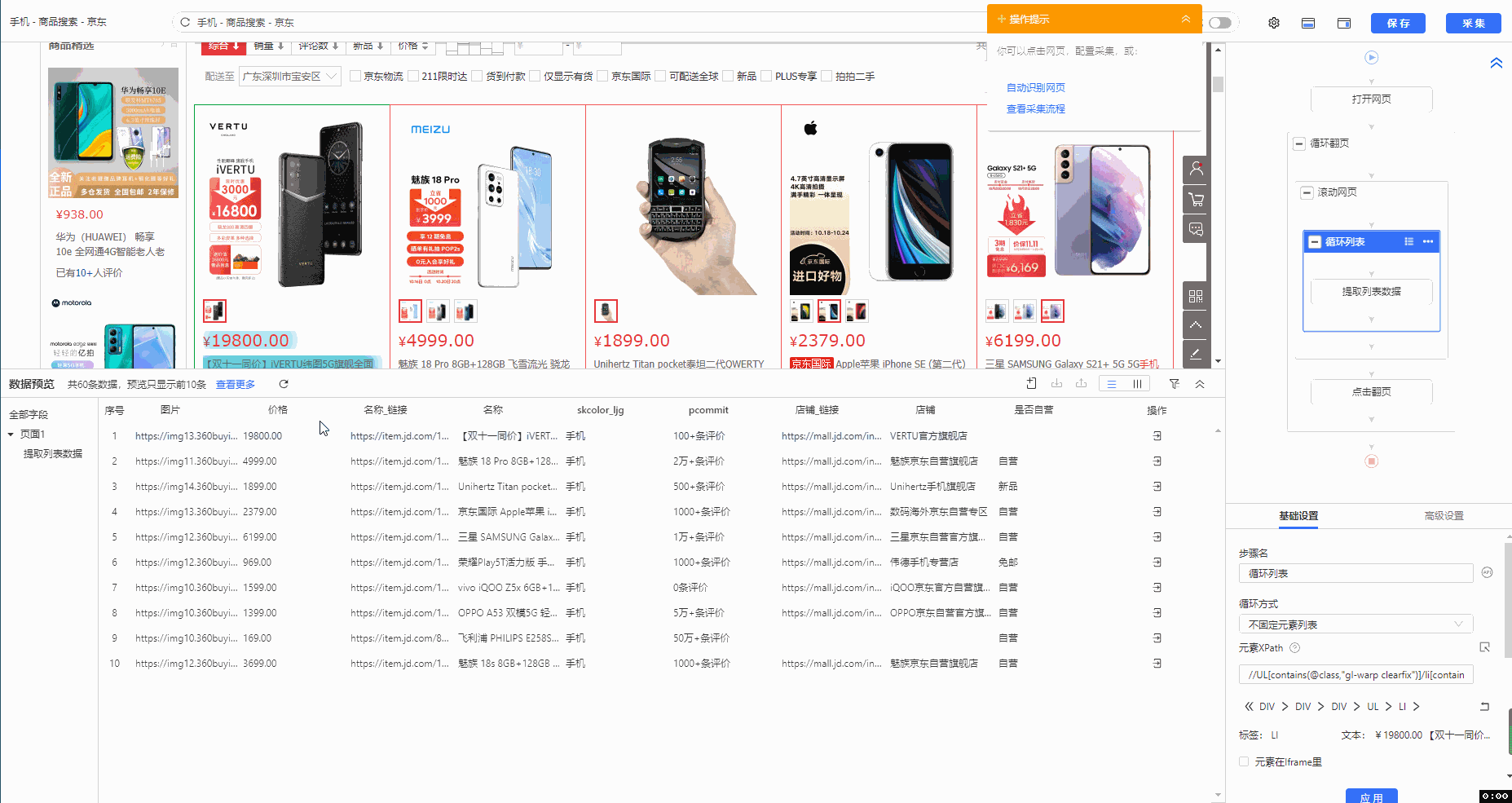The height and width of the screenshot is (803, 1512).
Task: Check the 元素在Iframe里 checkbox
Action: (x=1244, y=762)
